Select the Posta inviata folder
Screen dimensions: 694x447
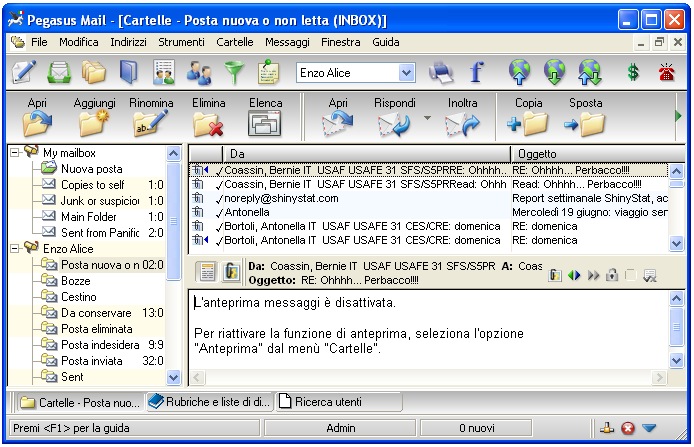[92, 361]
